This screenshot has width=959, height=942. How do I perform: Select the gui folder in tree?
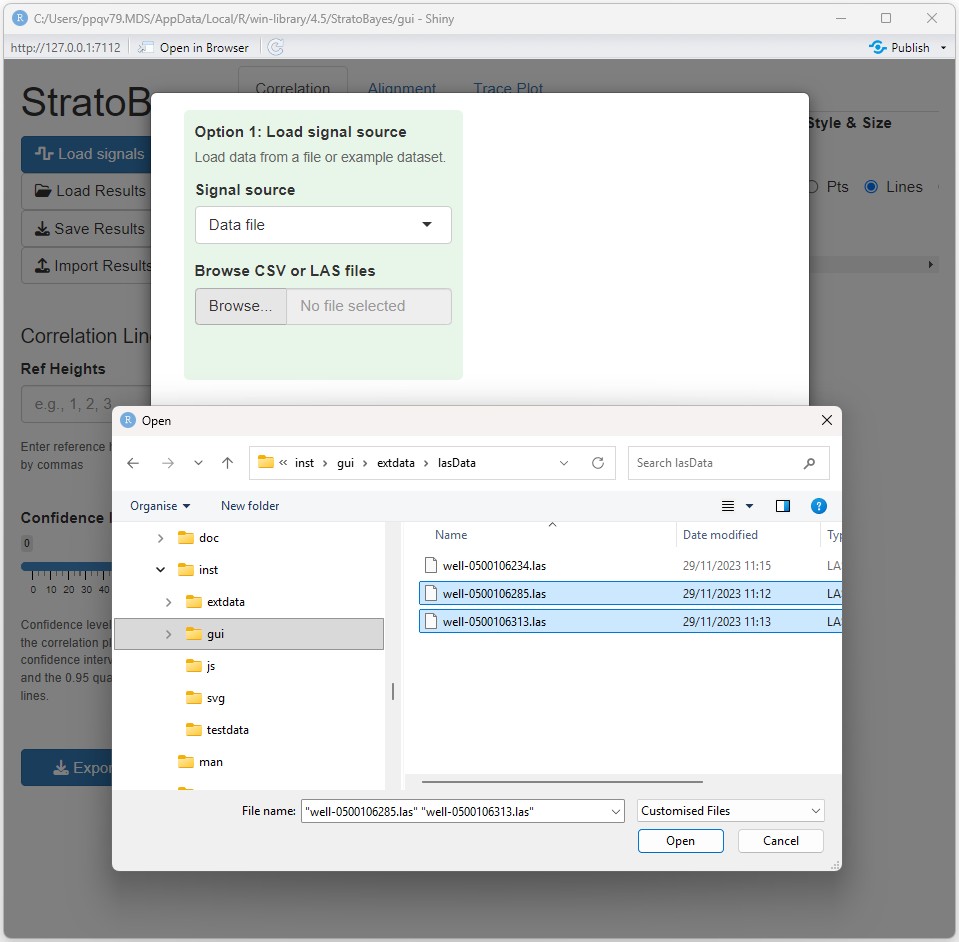(x=249, y=634)
